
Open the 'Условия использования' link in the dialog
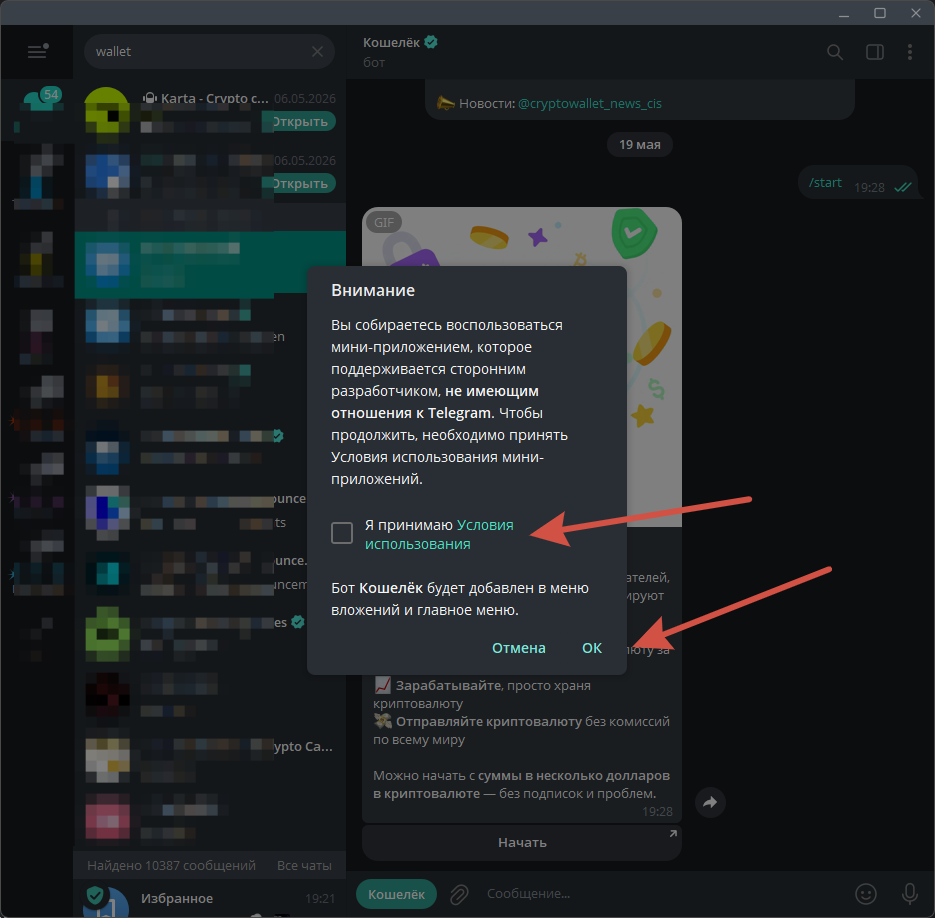click(439, 534)
